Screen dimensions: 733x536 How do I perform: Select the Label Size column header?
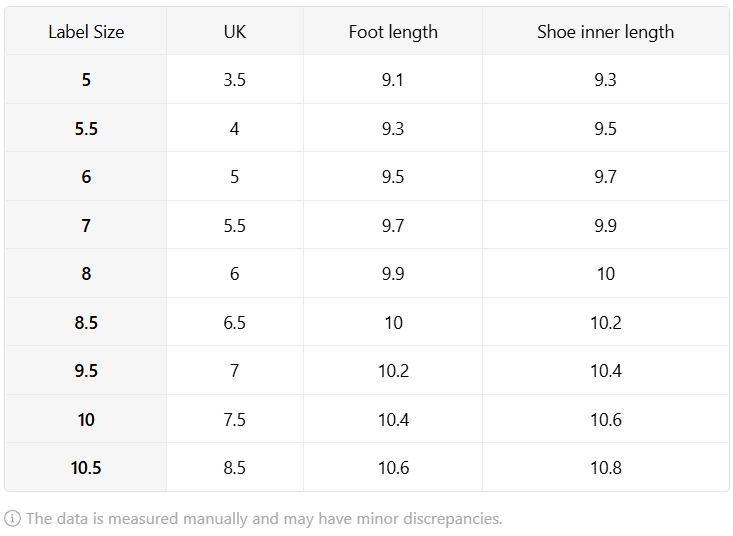click(86, 31)
